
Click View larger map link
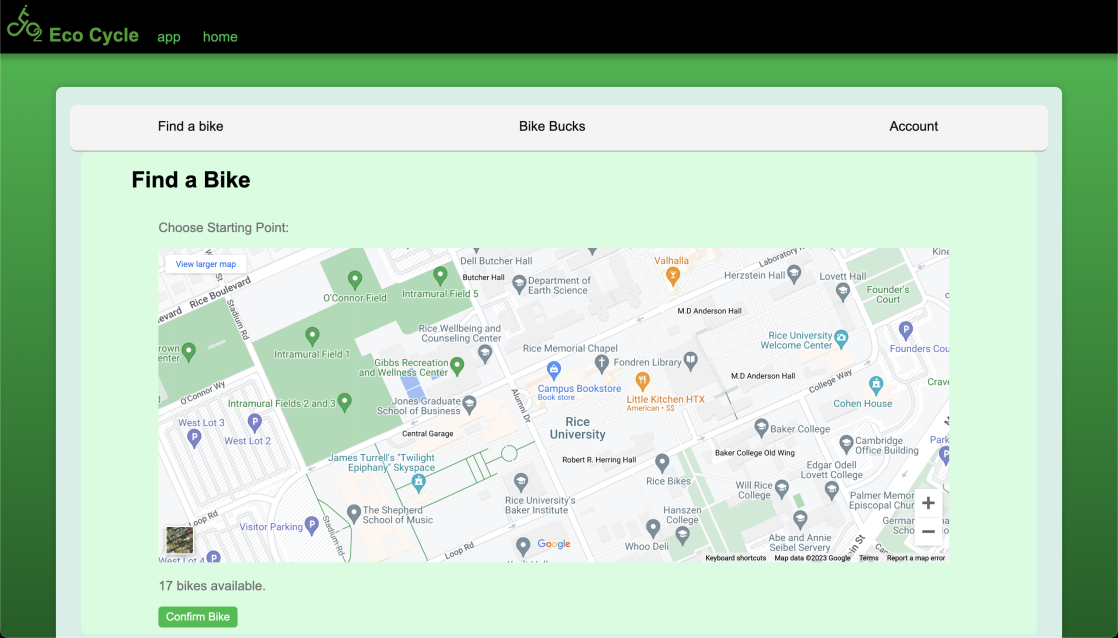[x=205, y=264]
